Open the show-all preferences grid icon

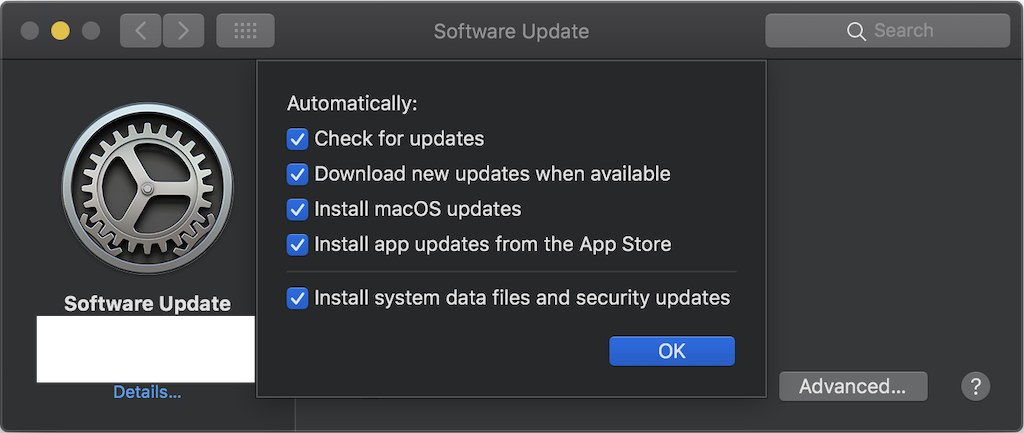[x=246, y=31]
